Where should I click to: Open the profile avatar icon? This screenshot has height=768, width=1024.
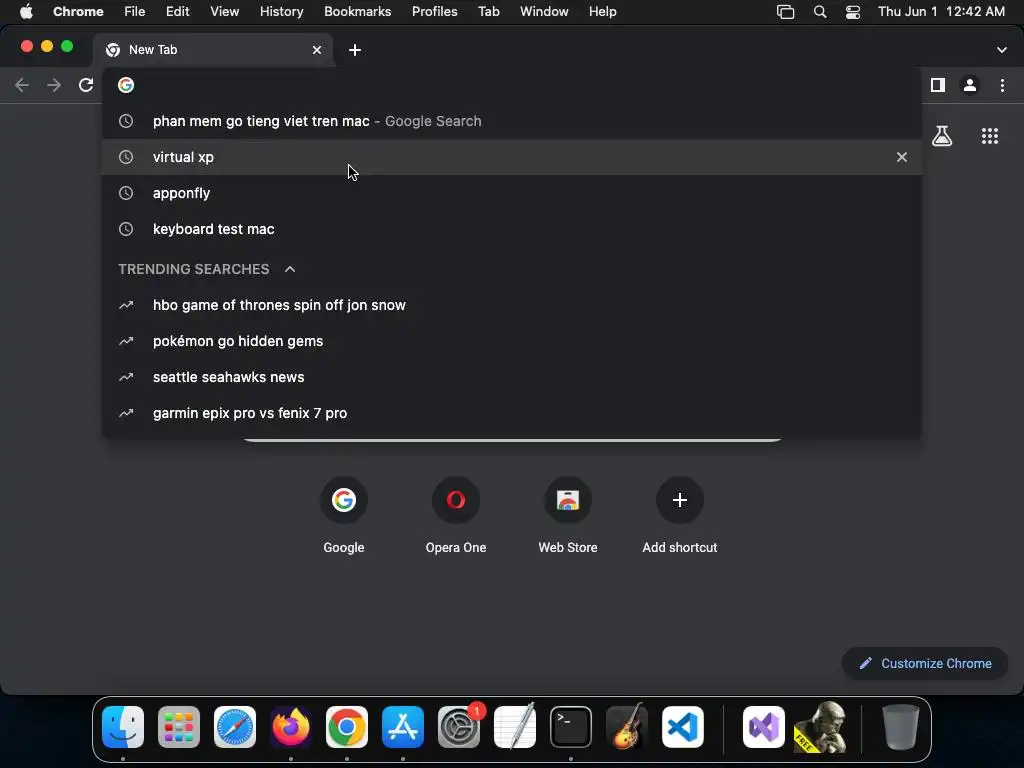970,85
